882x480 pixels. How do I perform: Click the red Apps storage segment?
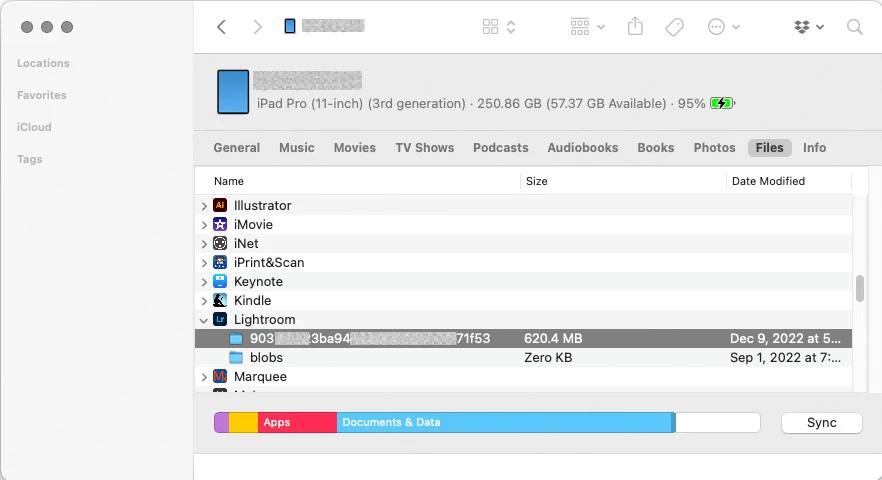point(297,423)
